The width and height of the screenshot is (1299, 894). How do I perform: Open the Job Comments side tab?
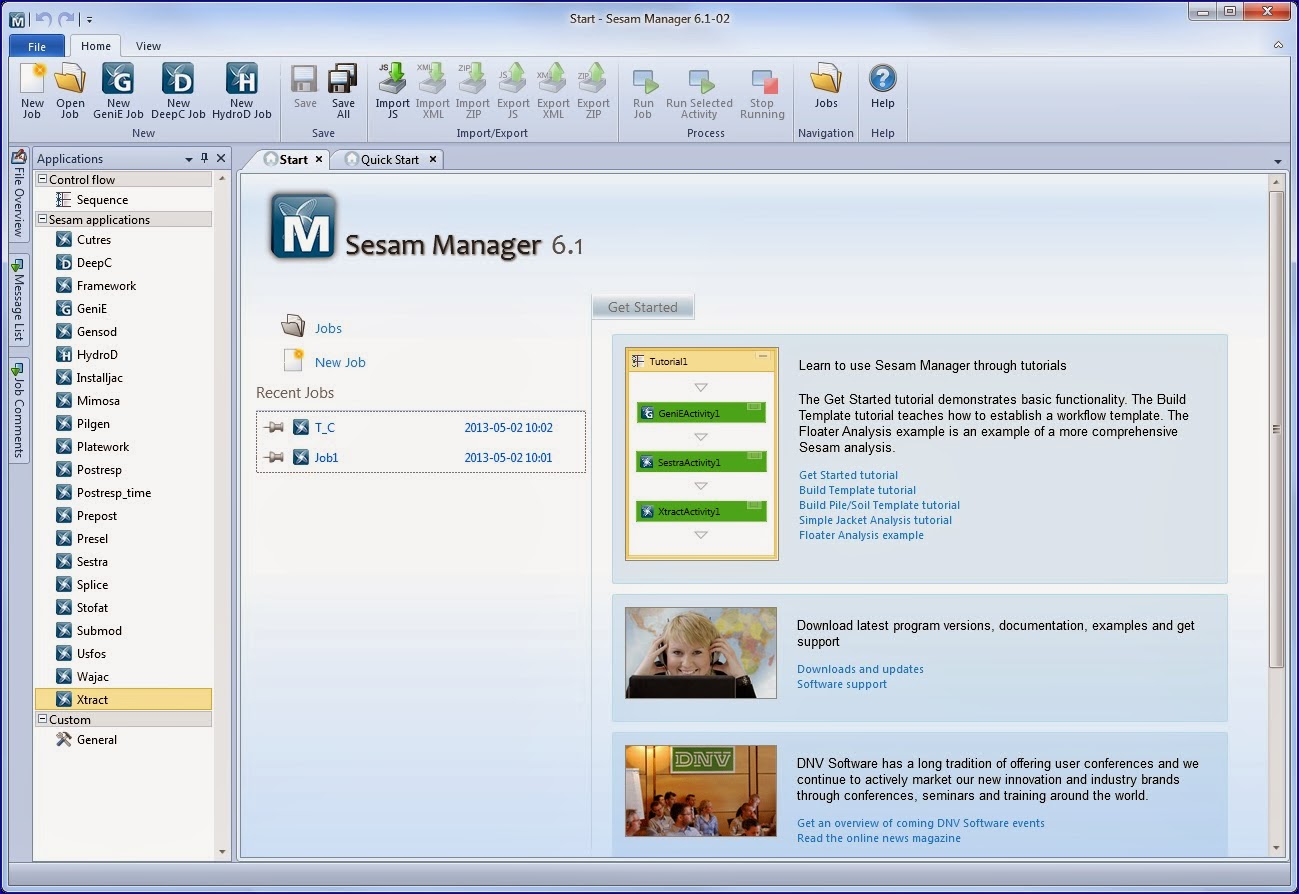coord(18,410)
